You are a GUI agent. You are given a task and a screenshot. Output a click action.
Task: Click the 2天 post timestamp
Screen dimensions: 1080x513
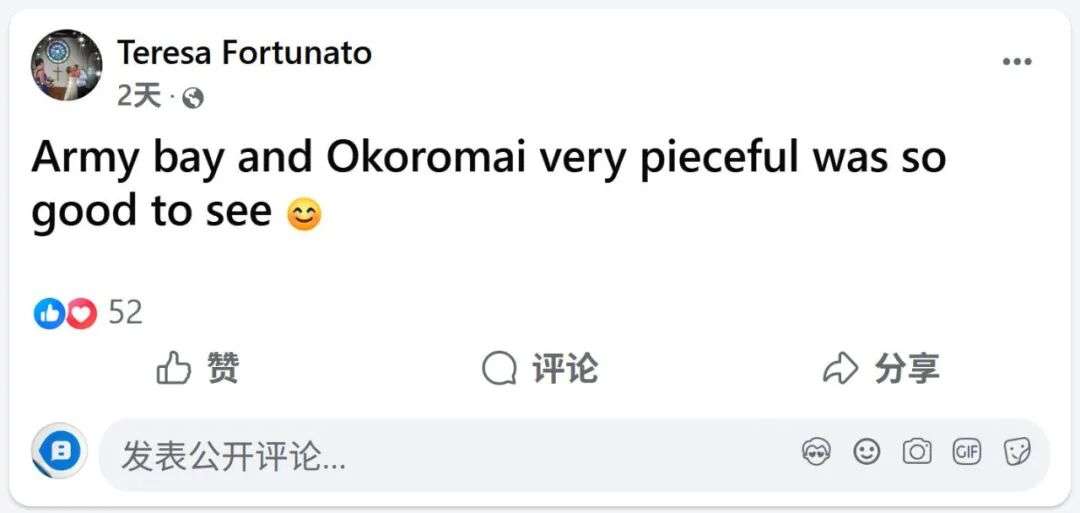pyautogui.click(x=138, y=96)
